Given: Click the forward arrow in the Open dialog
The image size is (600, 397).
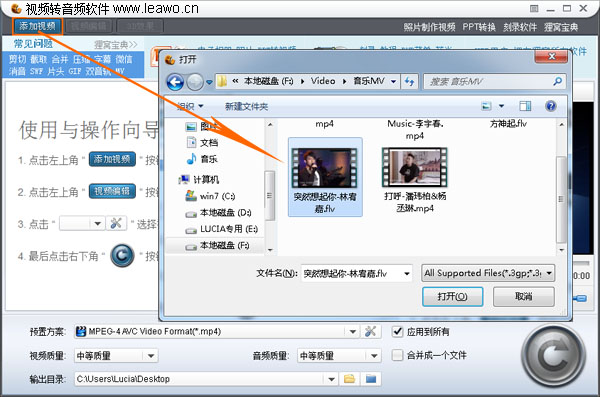Looking at the screenshot, I should 195,82.
